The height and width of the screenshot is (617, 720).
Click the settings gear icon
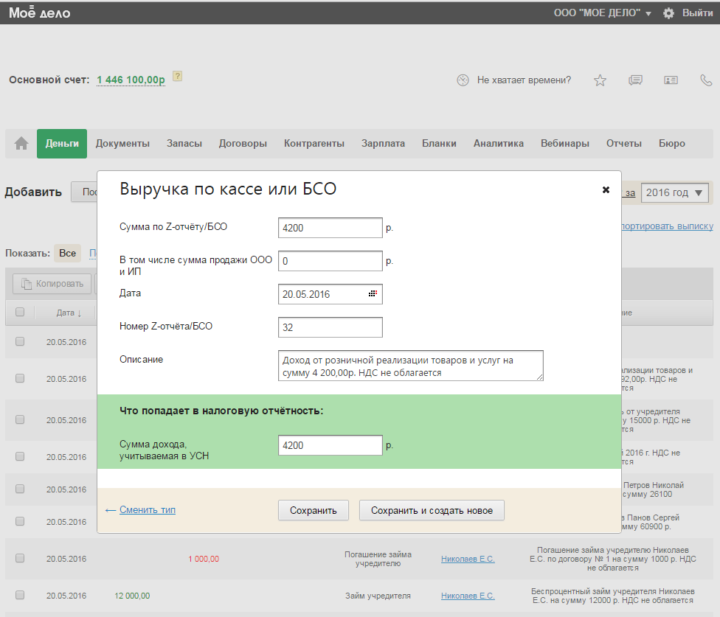[x=668, y=13]
